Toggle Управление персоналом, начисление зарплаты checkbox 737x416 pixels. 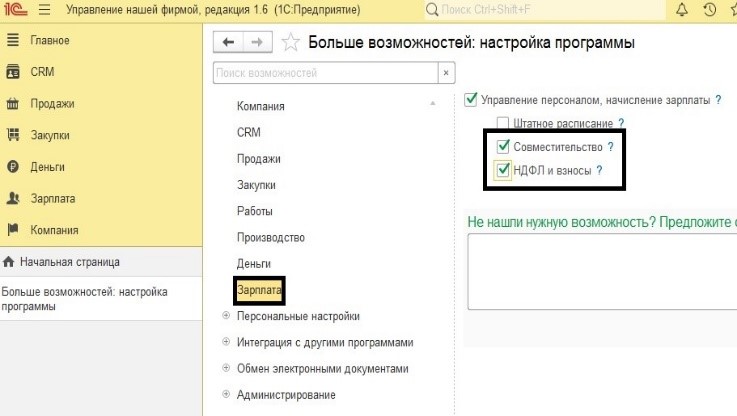tap(471, 100)
